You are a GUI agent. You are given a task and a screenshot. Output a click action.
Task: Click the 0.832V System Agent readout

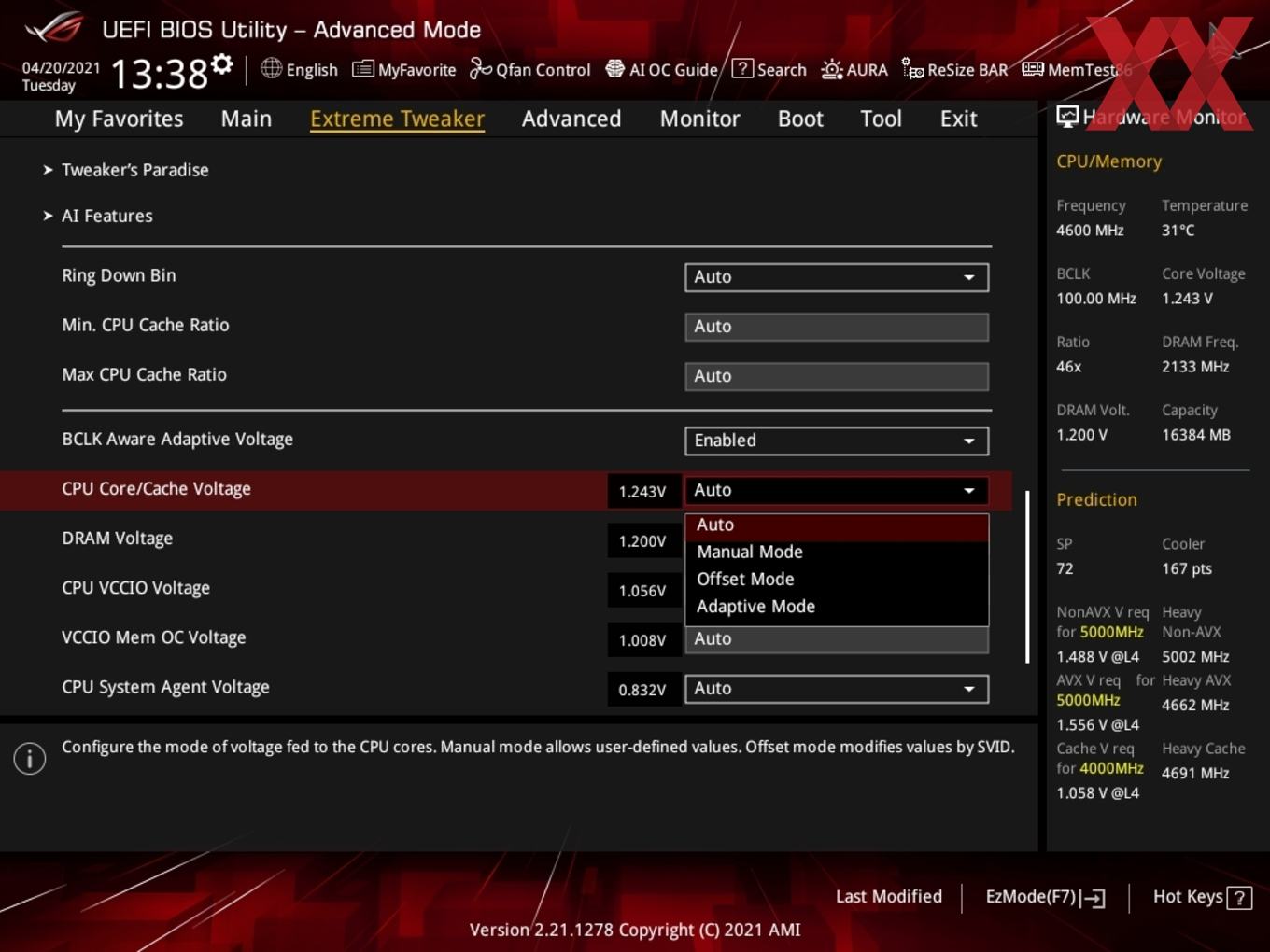[x=642, y=690]
